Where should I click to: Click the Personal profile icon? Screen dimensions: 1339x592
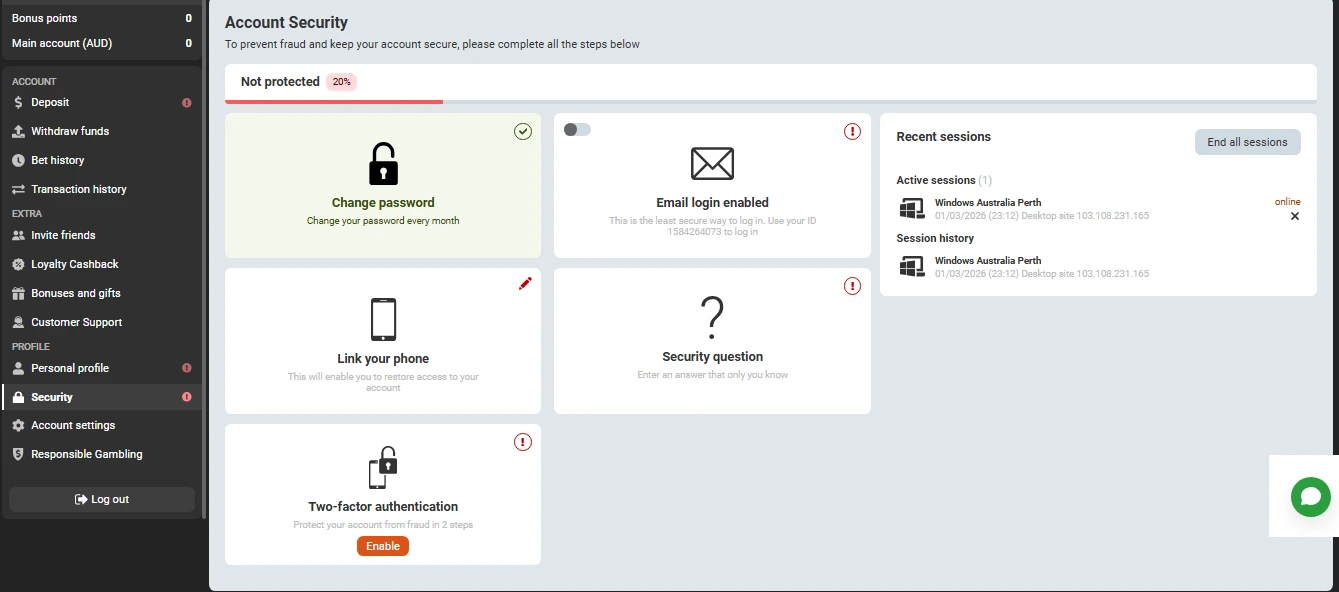pos(17,367)
